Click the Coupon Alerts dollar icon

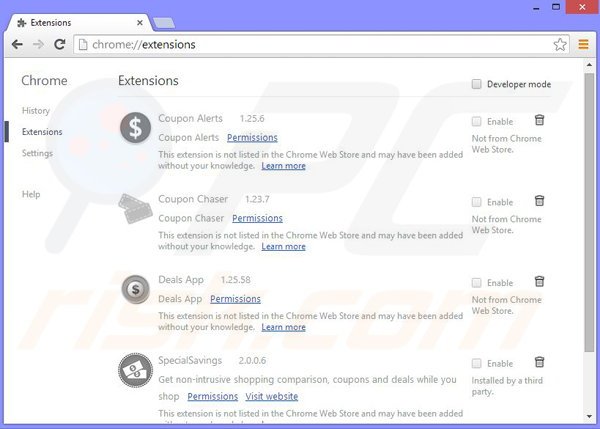coord(135,127)
